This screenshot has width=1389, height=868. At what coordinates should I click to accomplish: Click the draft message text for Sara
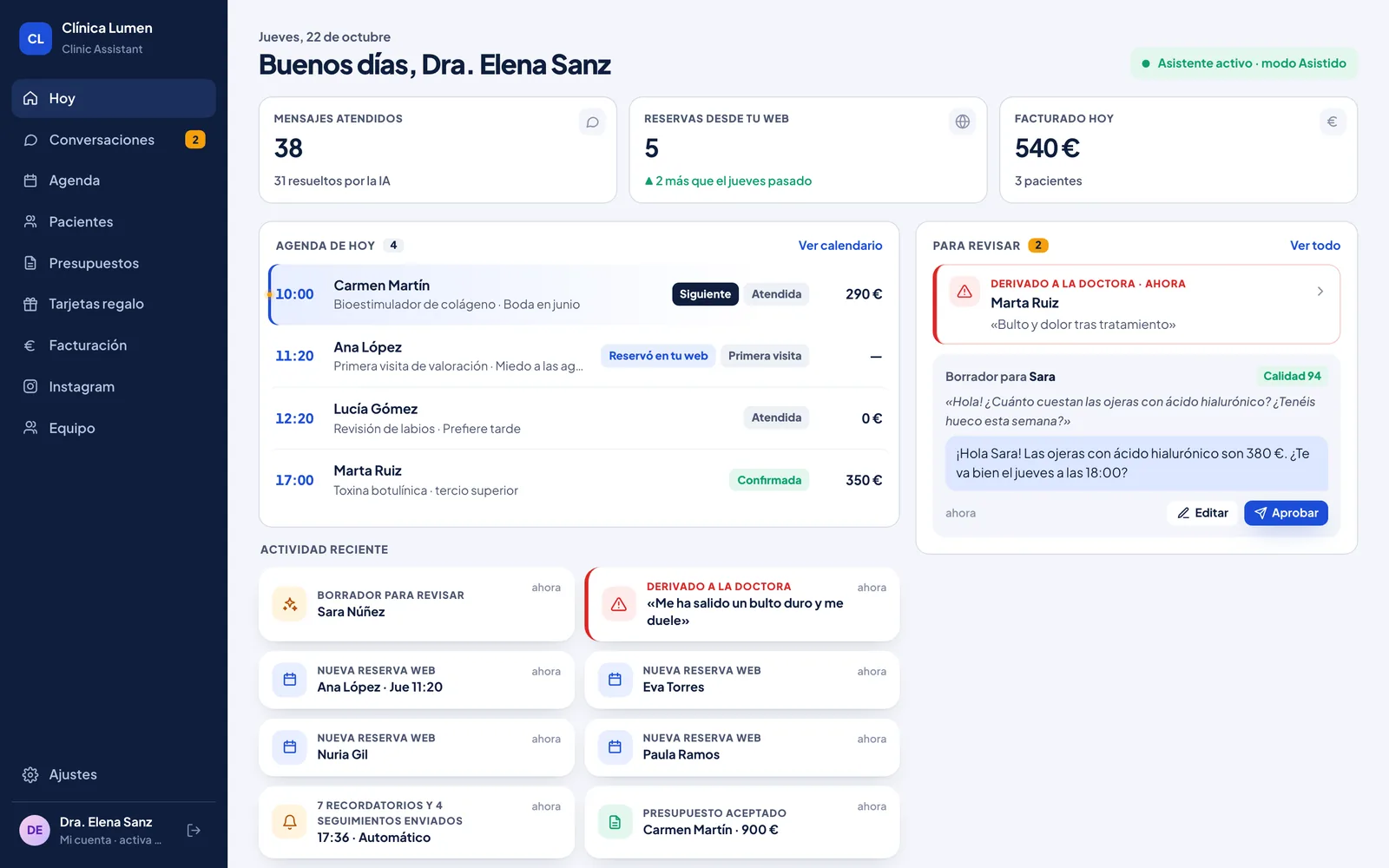(1136, 464)
